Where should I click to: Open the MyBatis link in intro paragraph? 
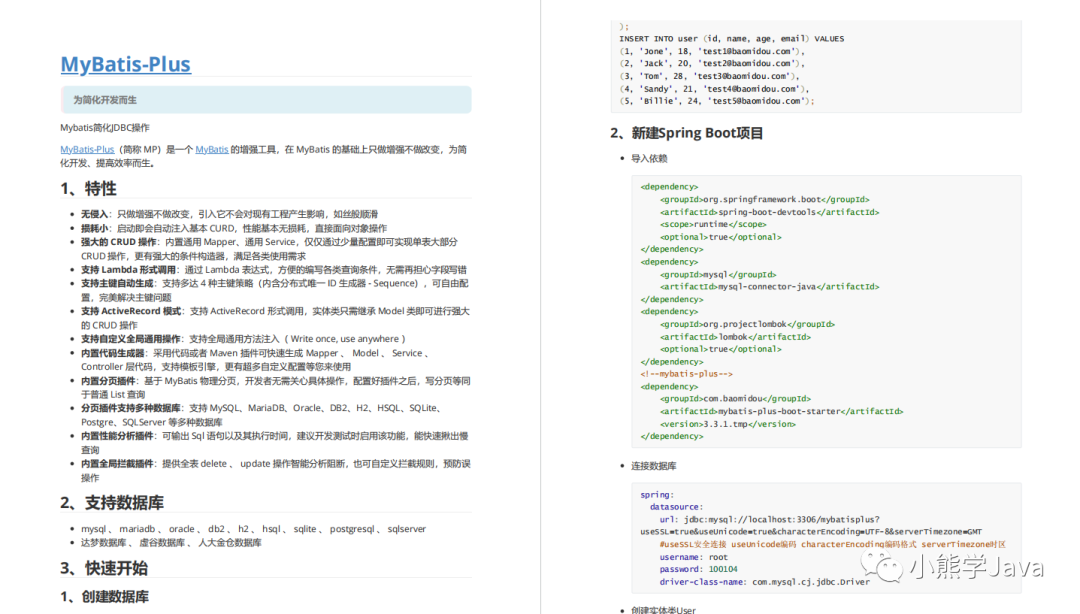211,150
